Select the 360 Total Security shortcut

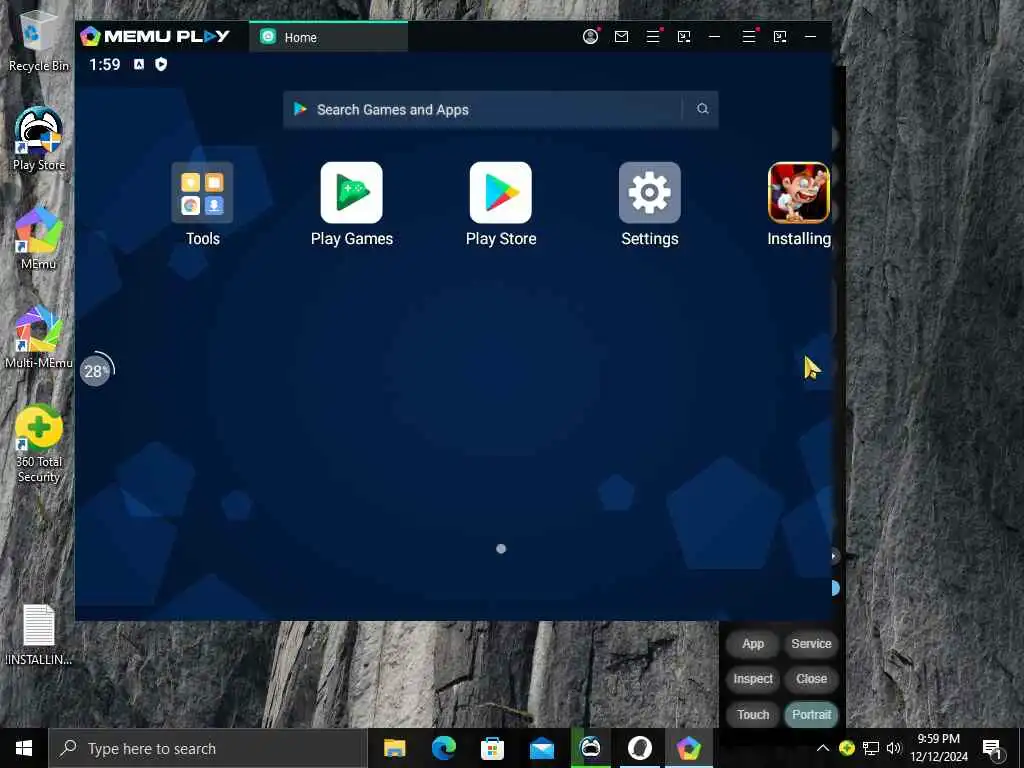tap(39, 444)
